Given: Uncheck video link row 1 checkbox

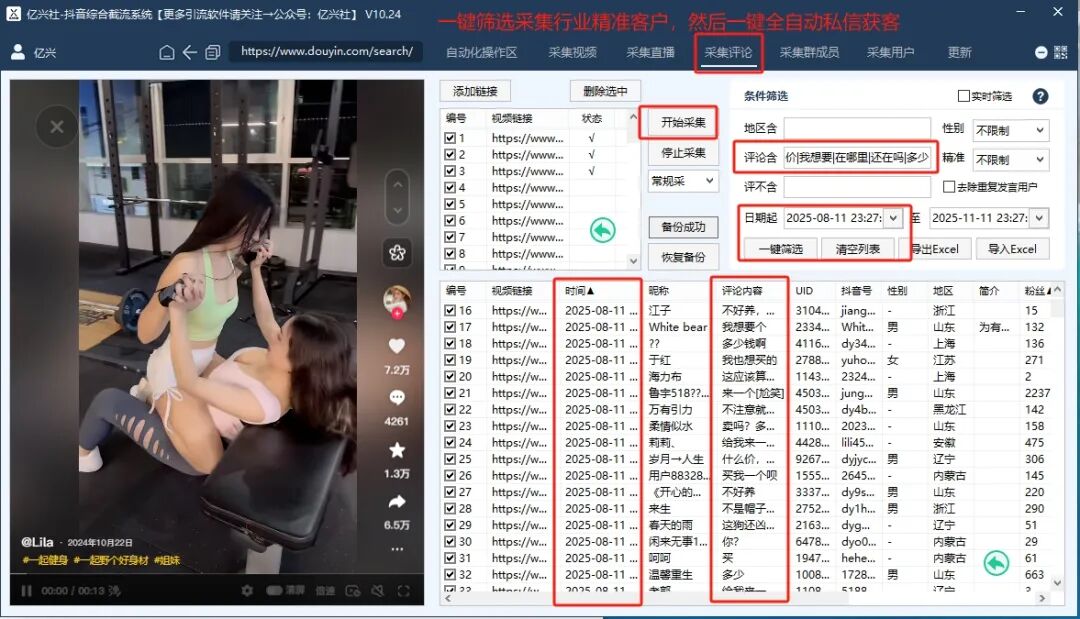Looking at the screenshot, I should point(450,138).
